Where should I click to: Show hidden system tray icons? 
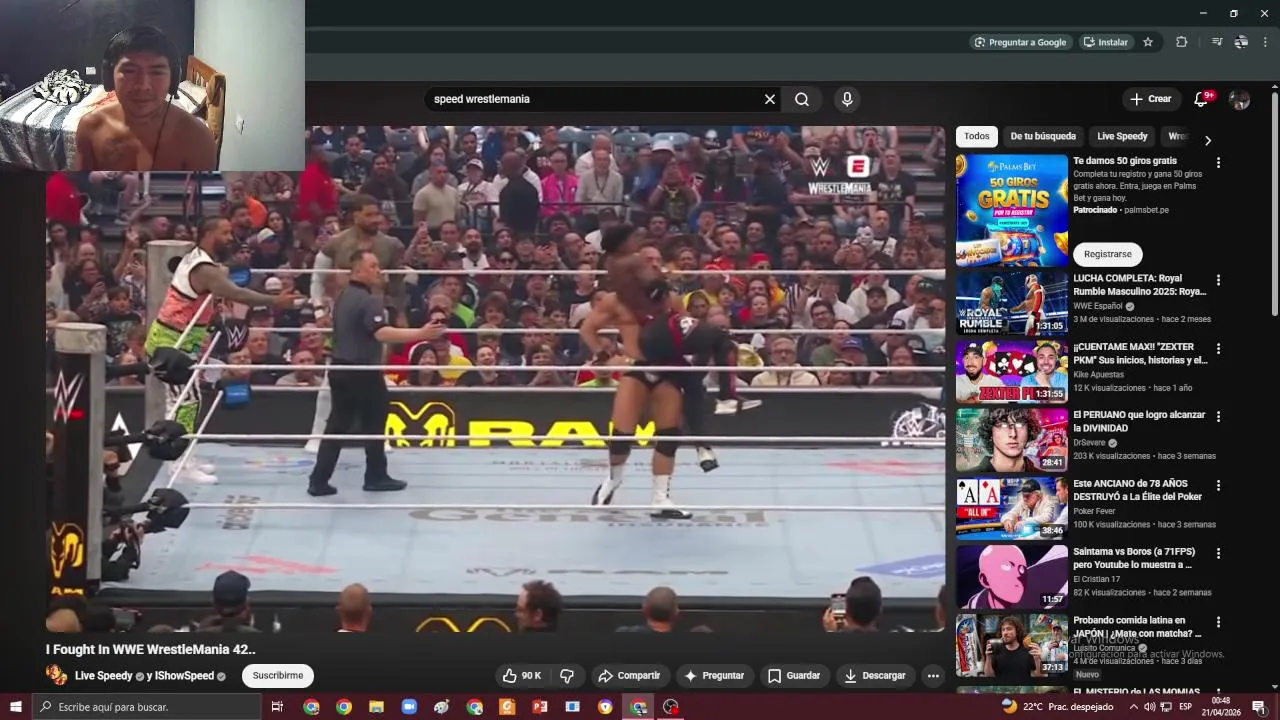(1133, 707)
